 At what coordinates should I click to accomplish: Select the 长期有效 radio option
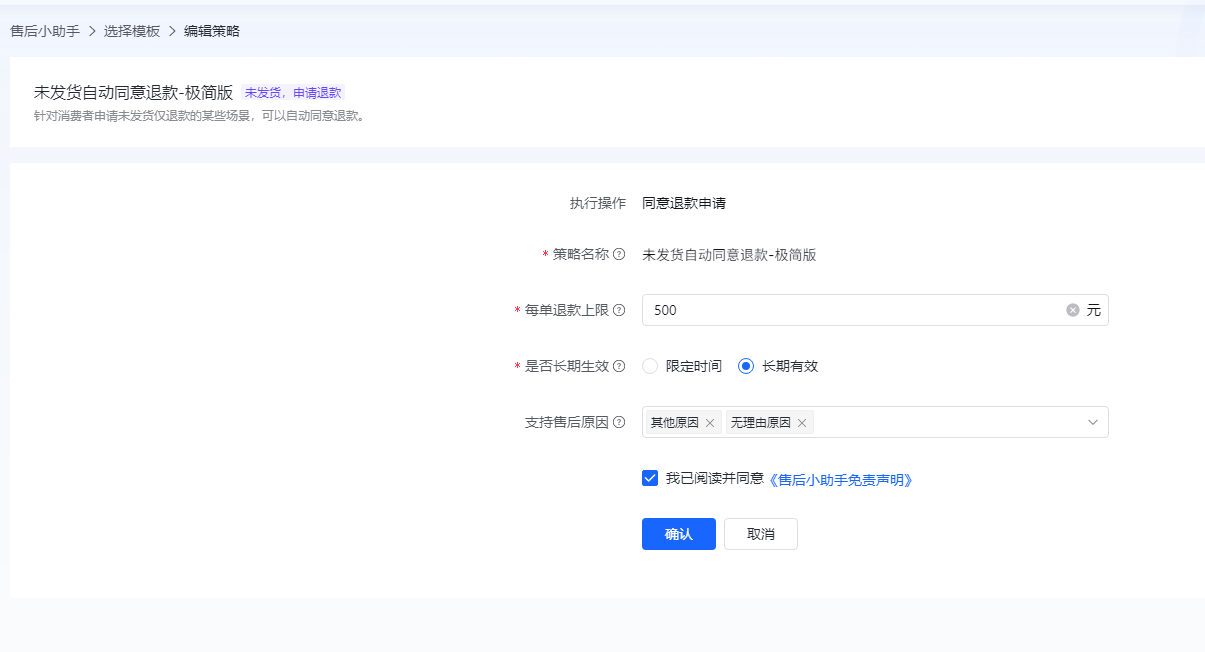pyautogui.click(x=746, y=366)
